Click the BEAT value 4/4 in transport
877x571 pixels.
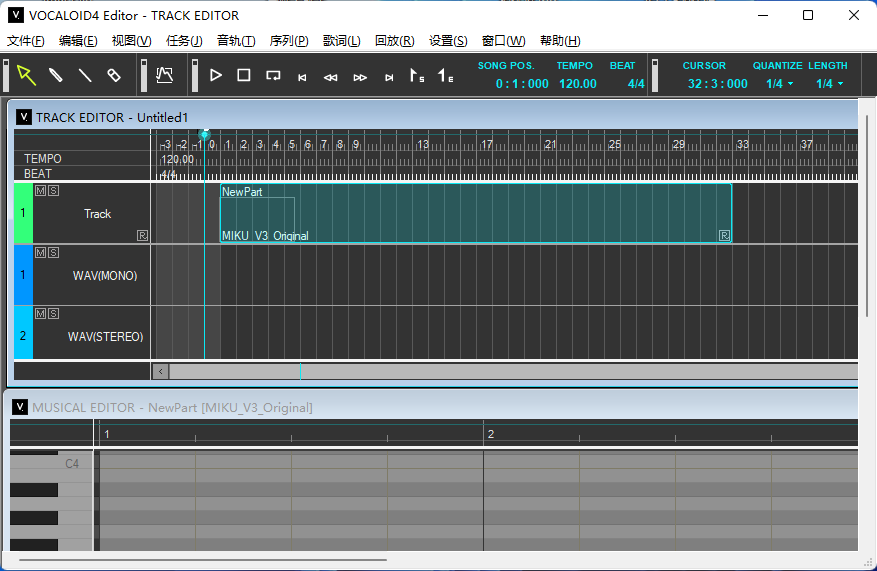(636, 84)
